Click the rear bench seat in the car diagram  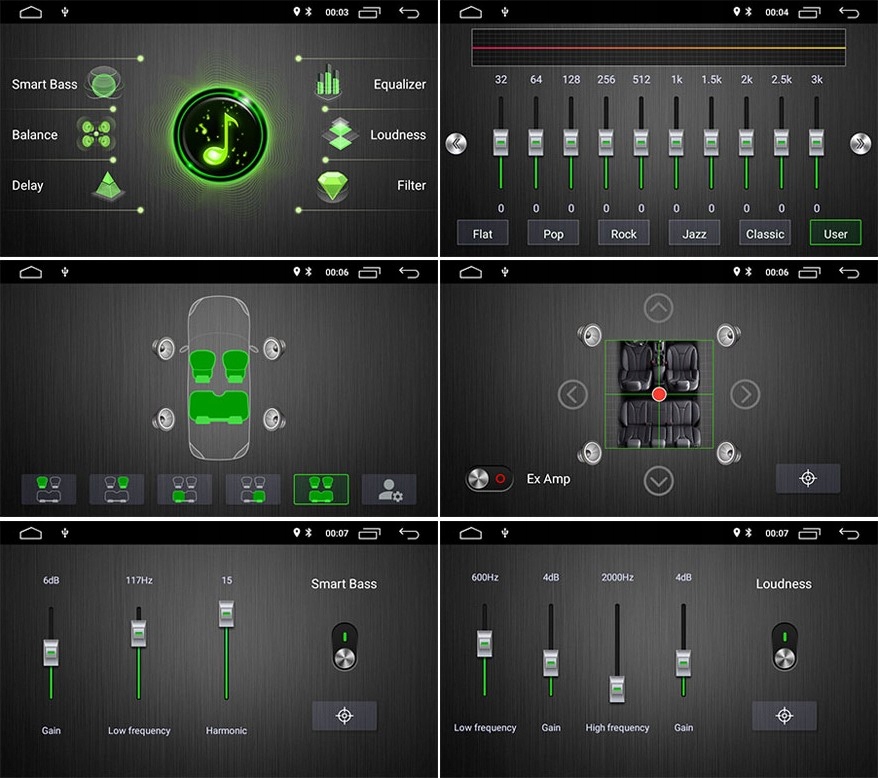(219, 407)
